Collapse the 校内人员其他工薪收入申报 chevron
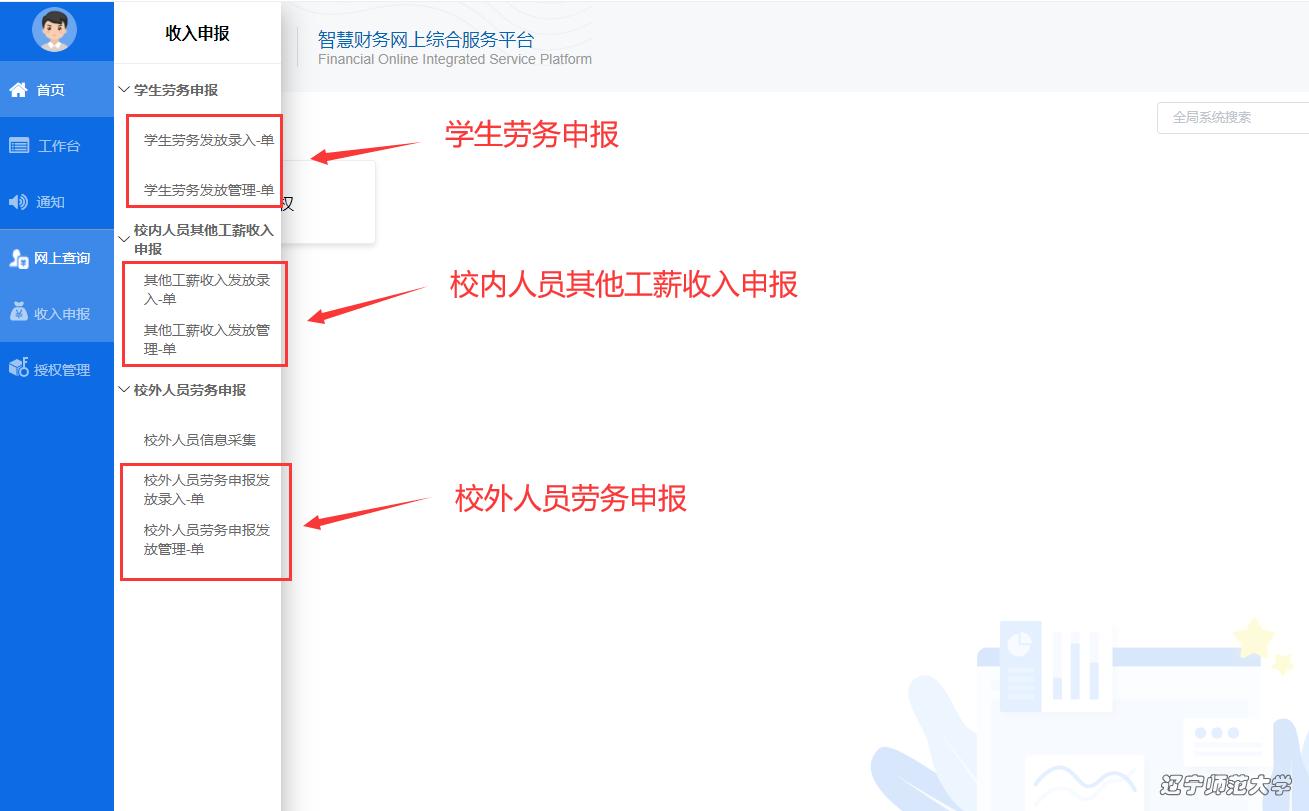The width and height of the screenshot is (1309, 811). click(x=124, y=239)
